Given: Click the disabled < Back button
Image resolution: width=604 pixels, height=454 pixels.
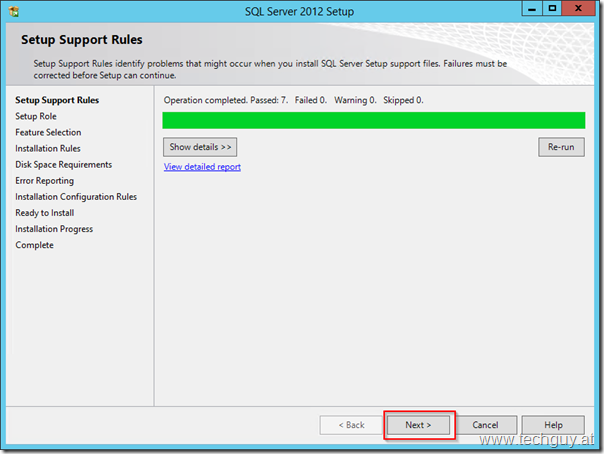Looking at the screenshot, I should pyautogui.click(x=351, y=425).
